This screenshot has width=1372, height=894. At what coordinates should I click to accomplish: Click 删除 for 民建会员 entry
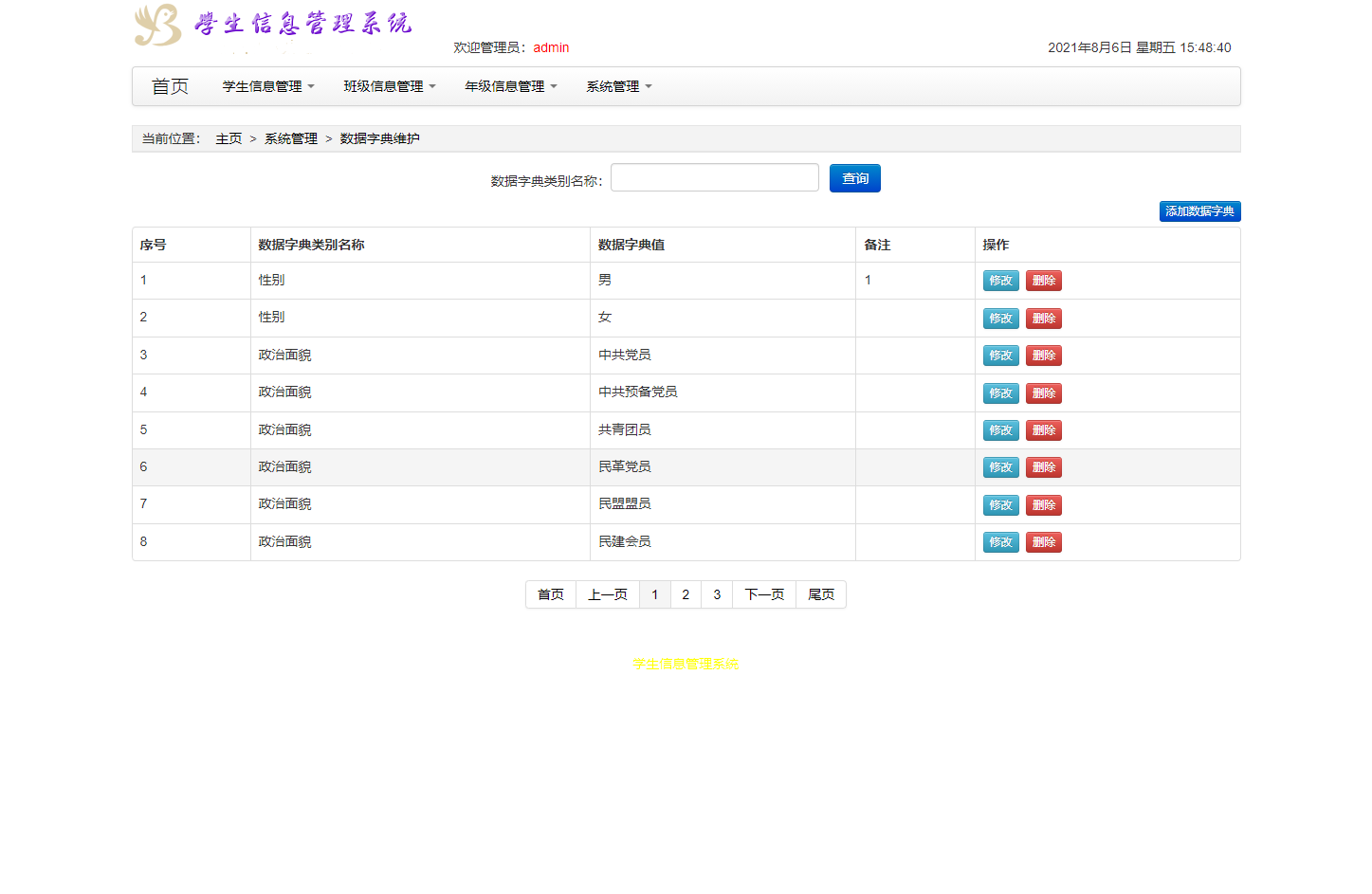1043,541
